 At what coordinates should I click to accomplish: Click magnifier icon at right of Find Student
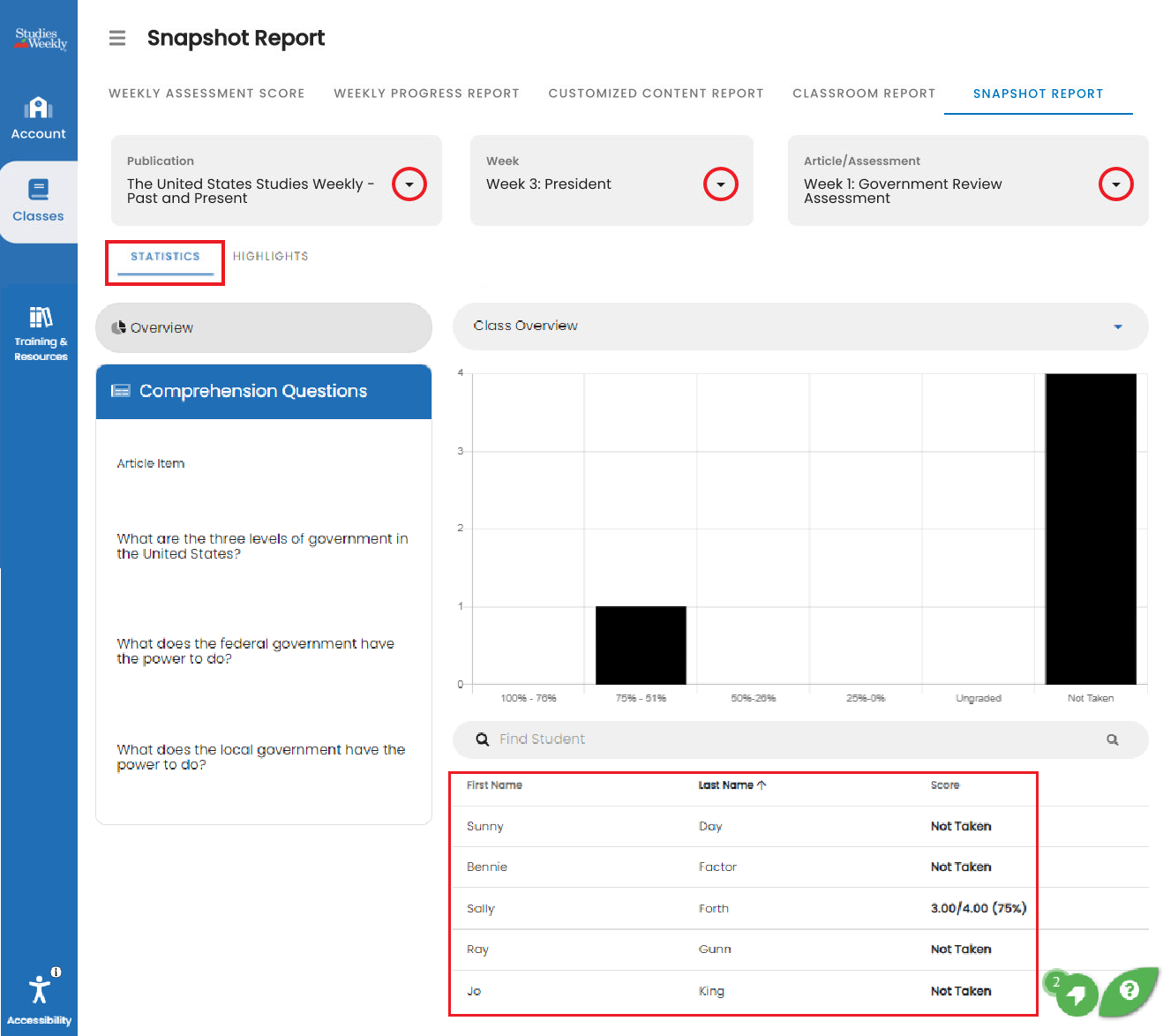click(1113, 739)
